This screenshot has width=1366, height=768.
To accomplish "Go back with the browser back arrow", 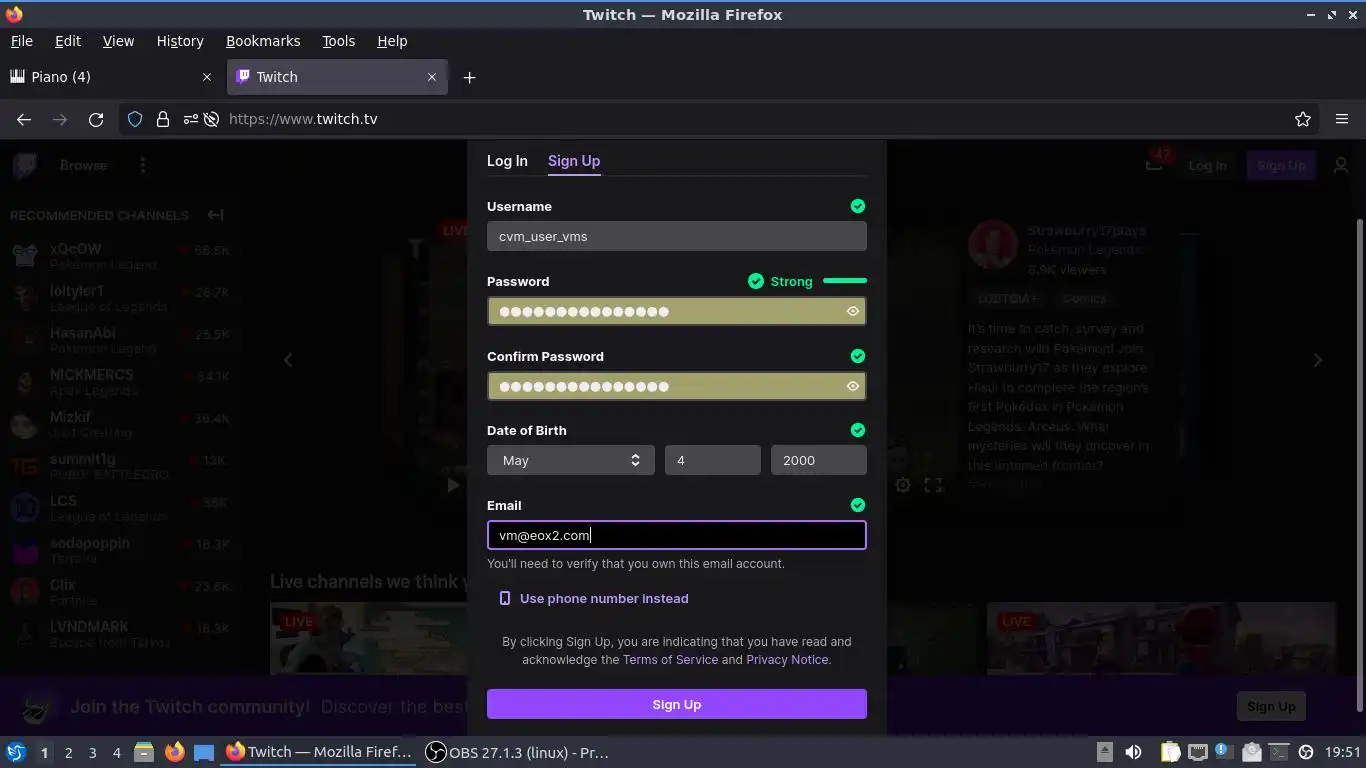I will point(24,119).
